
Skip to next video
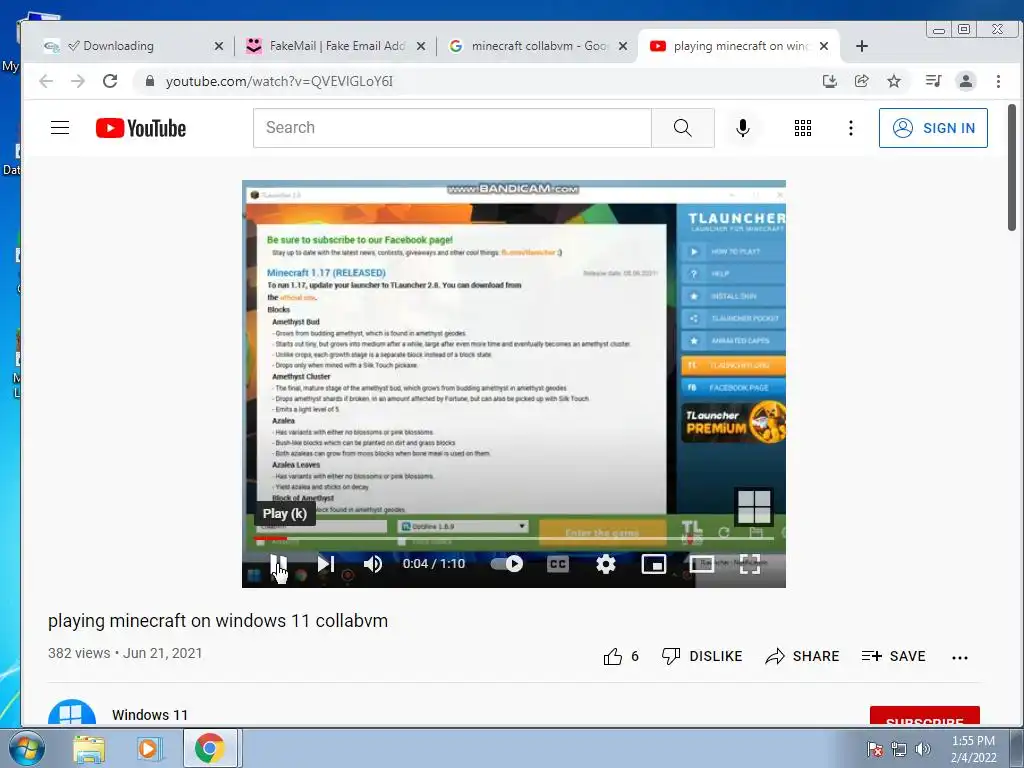326,564
